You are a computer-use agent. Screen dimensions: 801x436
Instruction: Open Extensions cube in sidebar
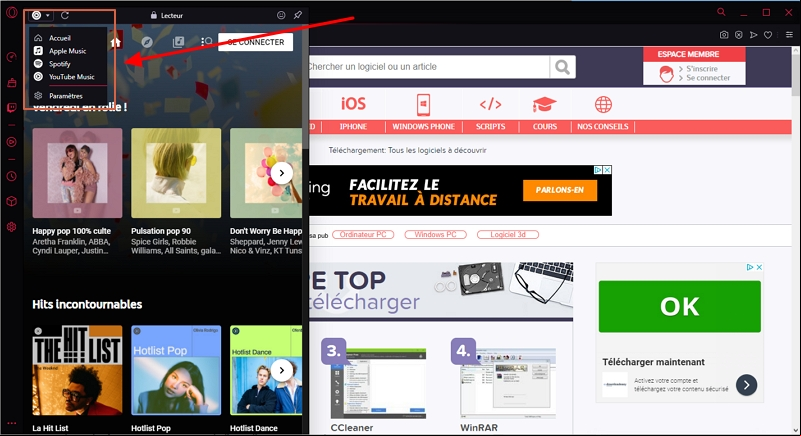click(x=11, y=201)
